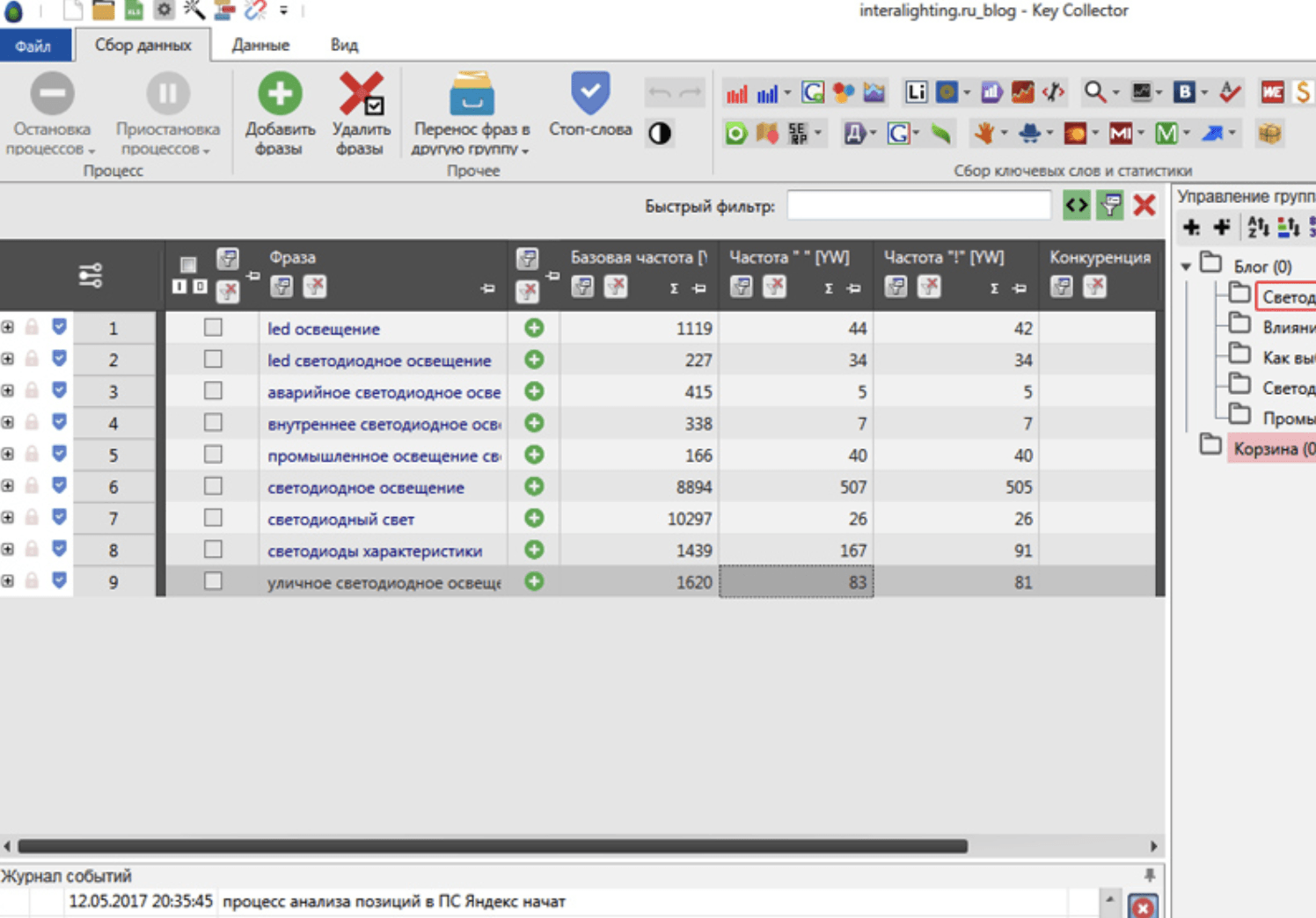The image size is (1316, 918).
Task: Collapse the 'Блог (0)' tree node arrow
Action: [x=1186, y=265]
